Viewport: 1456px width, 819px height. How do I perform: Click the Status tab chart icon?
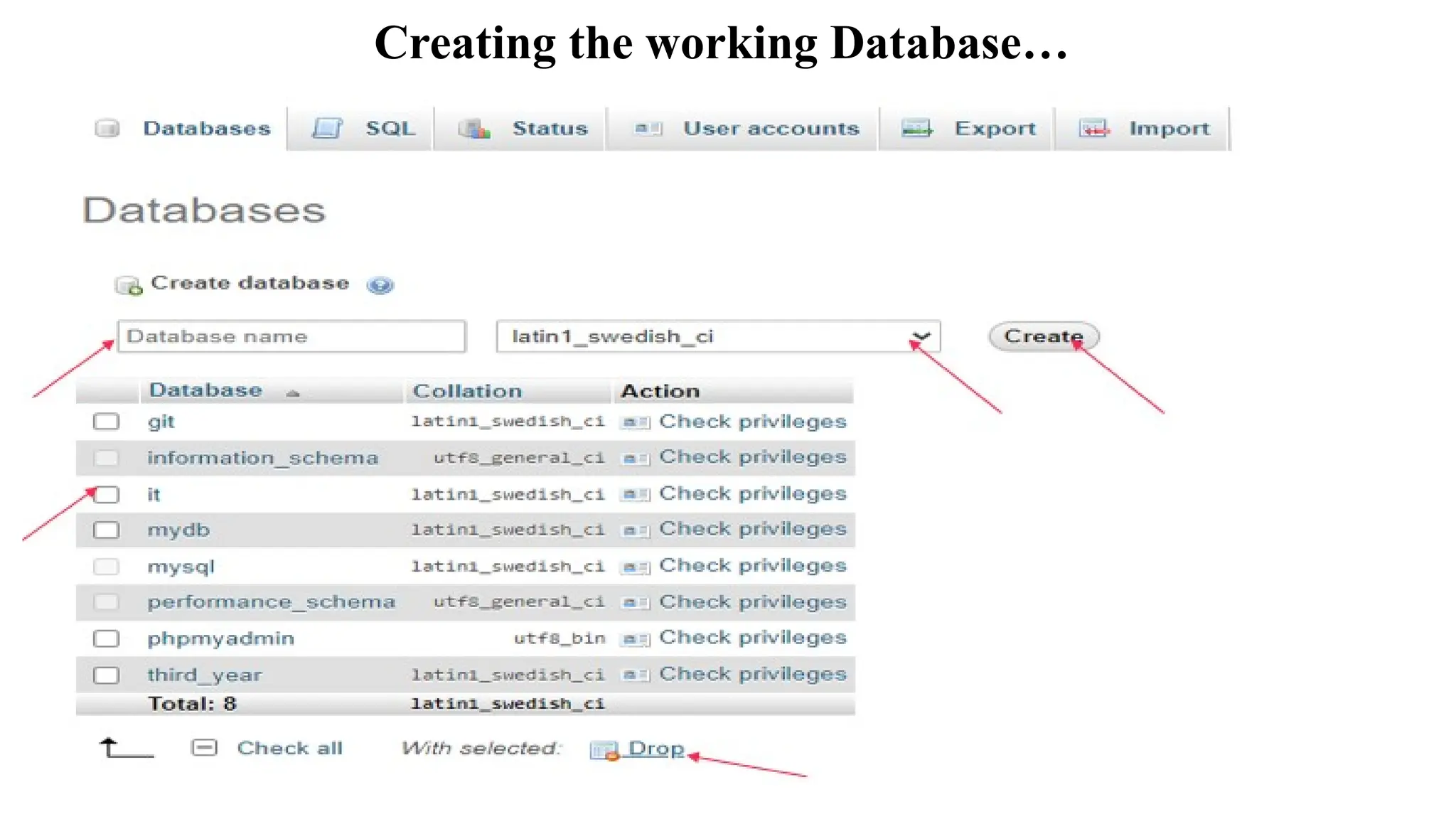[x=474, y=129]
